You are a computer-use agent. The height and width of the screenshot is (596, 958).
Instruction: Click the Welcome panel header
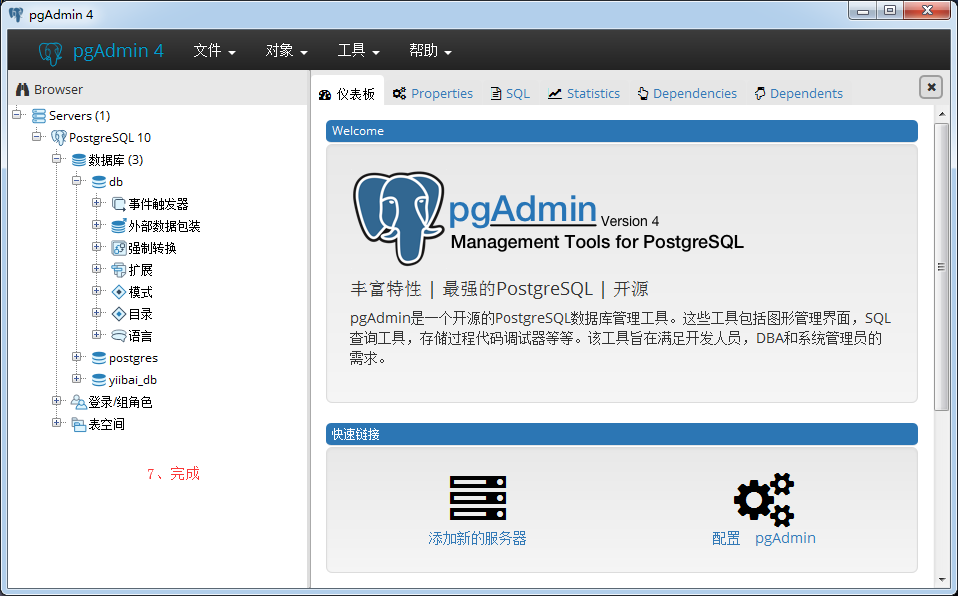point(621,131)
